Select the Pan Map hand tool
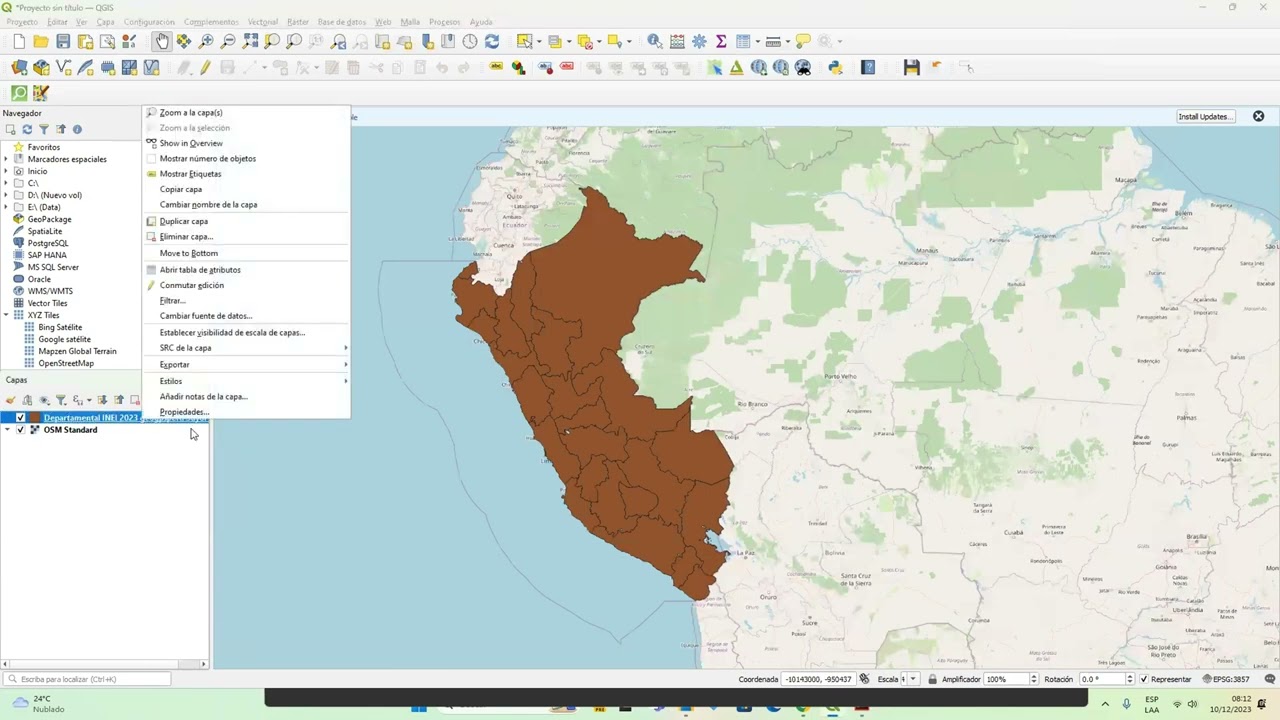The image size is (1280, 720). 162,41
